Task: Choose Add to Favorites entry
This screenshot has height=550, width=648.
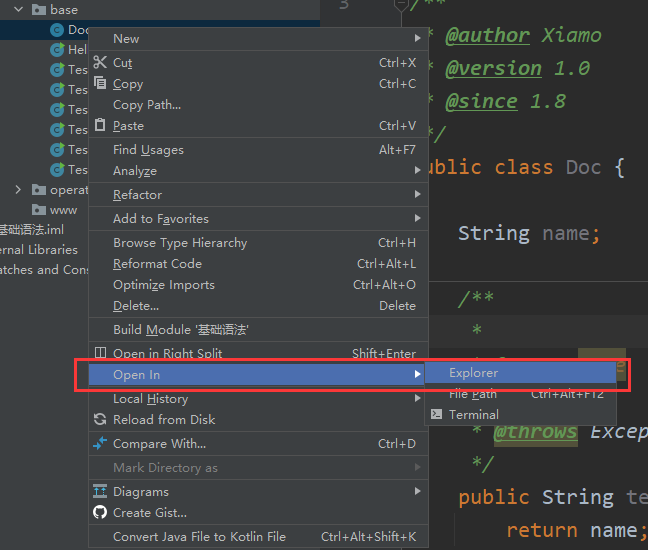Action: (259, 219)
